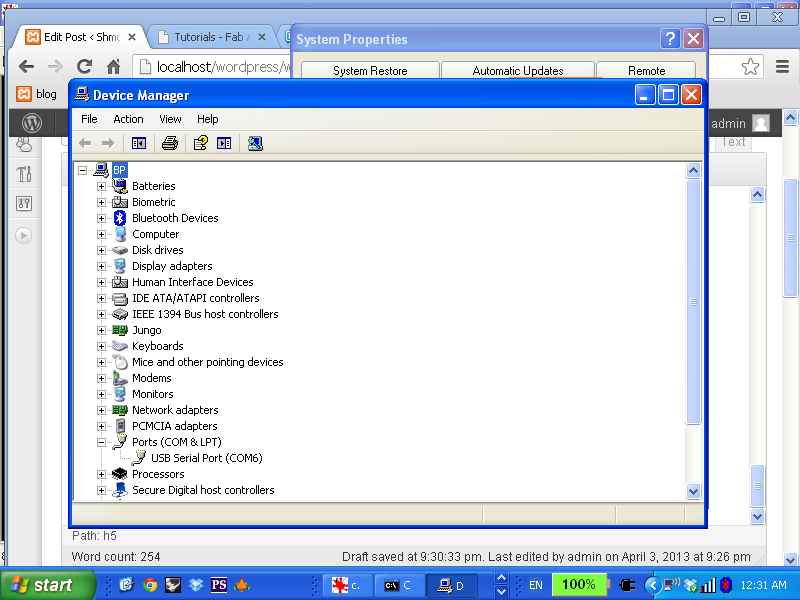Click the Chrome back arrow
Viewport: 800px width, 600px height.
[x=27, y=66]
